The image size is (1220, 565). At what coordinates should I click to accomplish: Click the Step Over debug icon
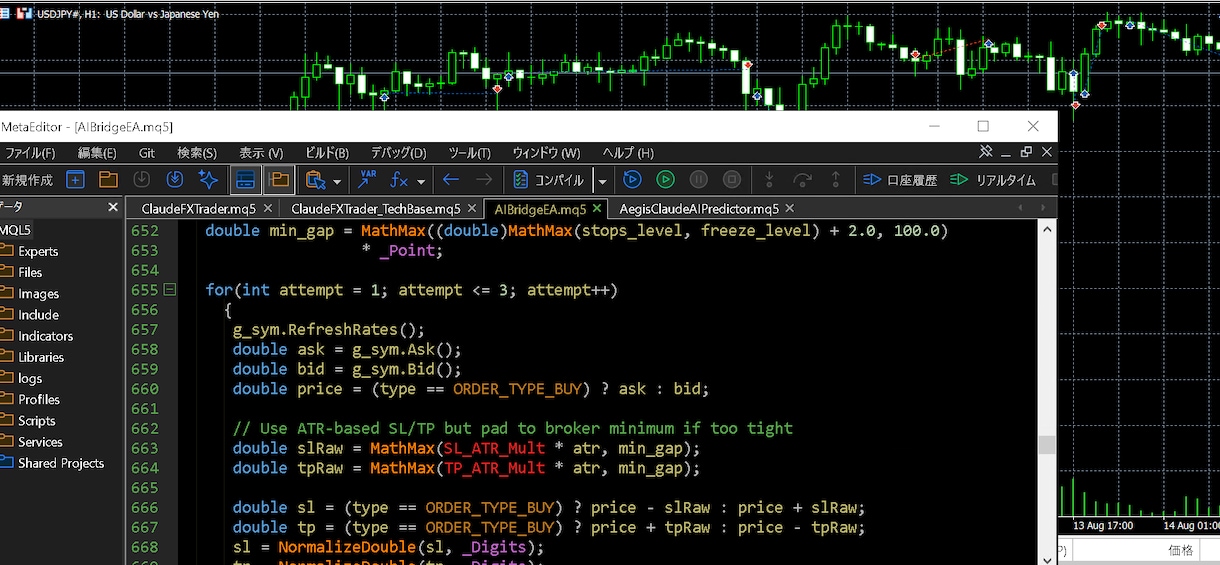point(802,180)
